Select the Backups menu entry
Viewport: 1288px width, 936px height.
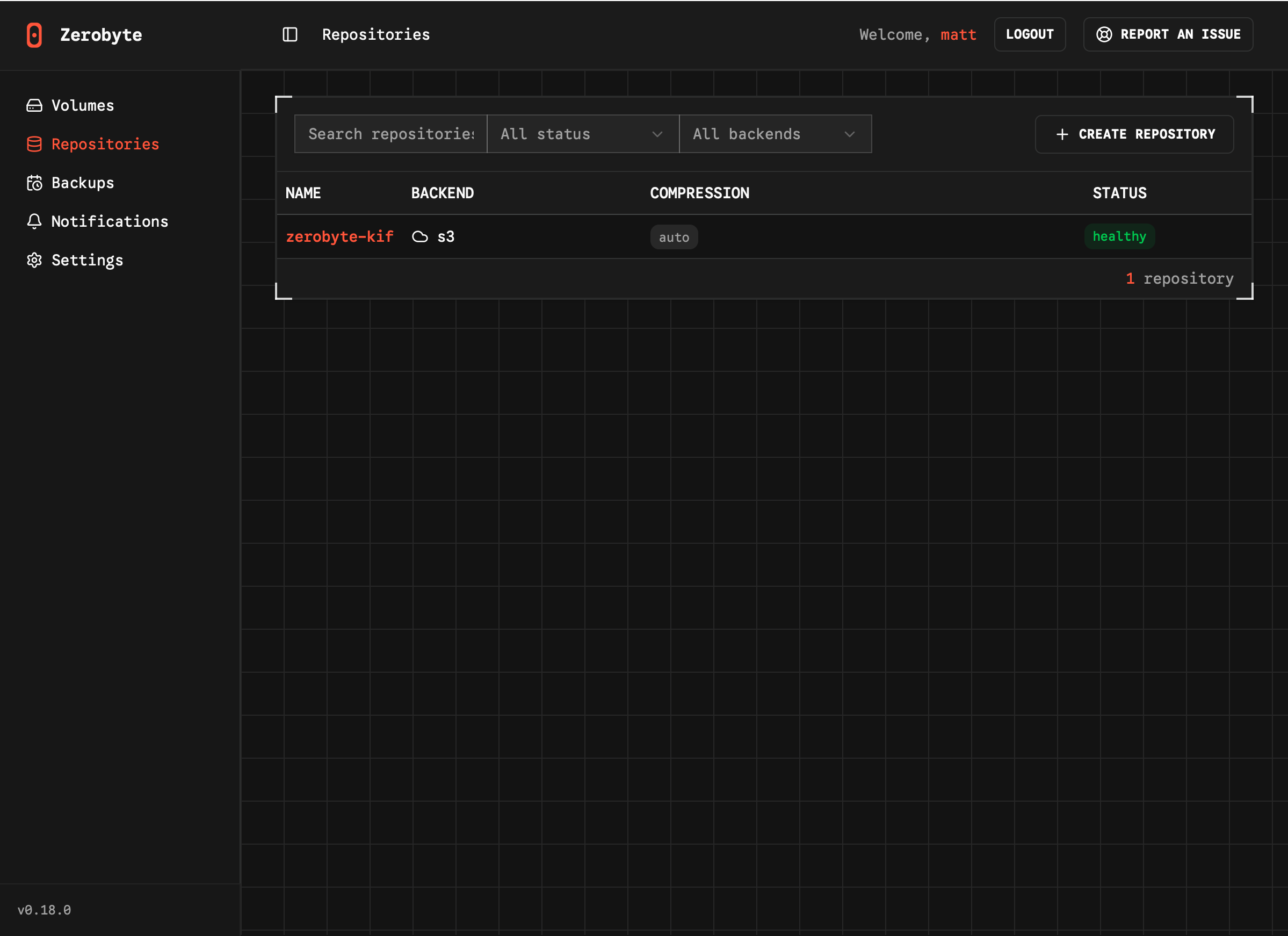point(83,182)
